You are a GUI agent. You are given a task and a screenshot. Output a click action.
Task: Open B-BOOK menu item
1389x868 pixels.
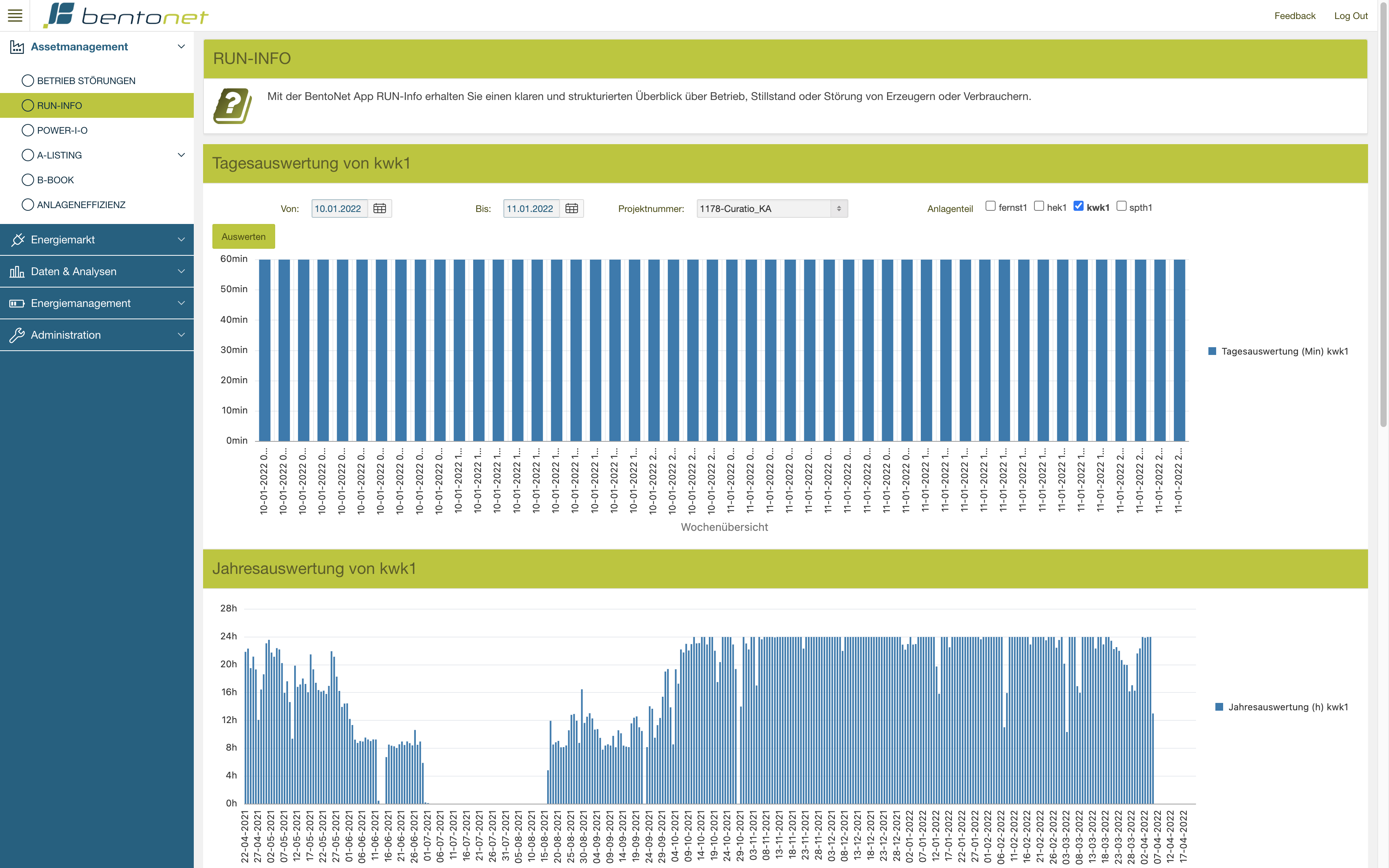(97, 180)
